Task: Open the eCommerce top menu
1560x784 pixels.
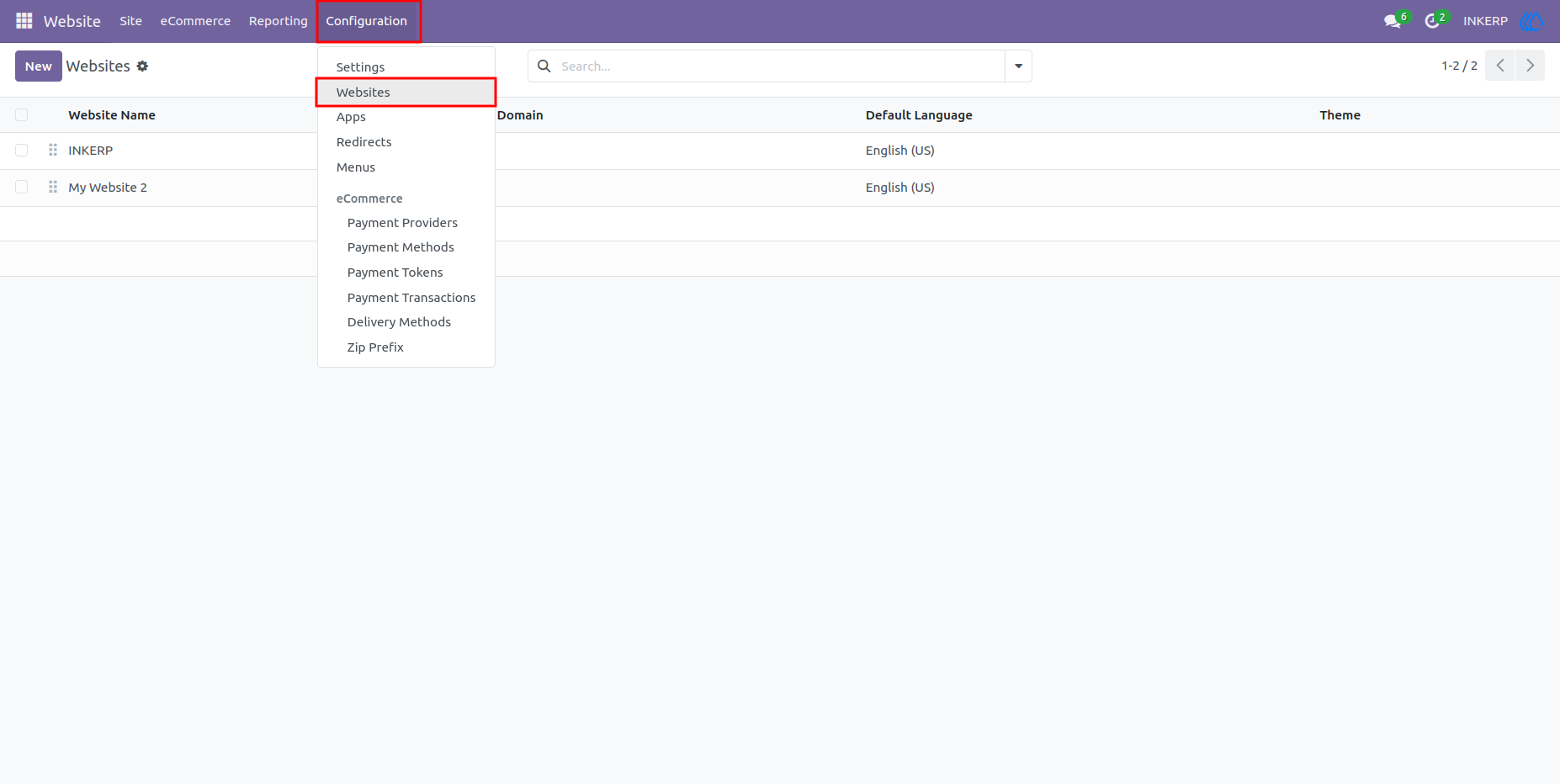Action: (x=195, y=21)
